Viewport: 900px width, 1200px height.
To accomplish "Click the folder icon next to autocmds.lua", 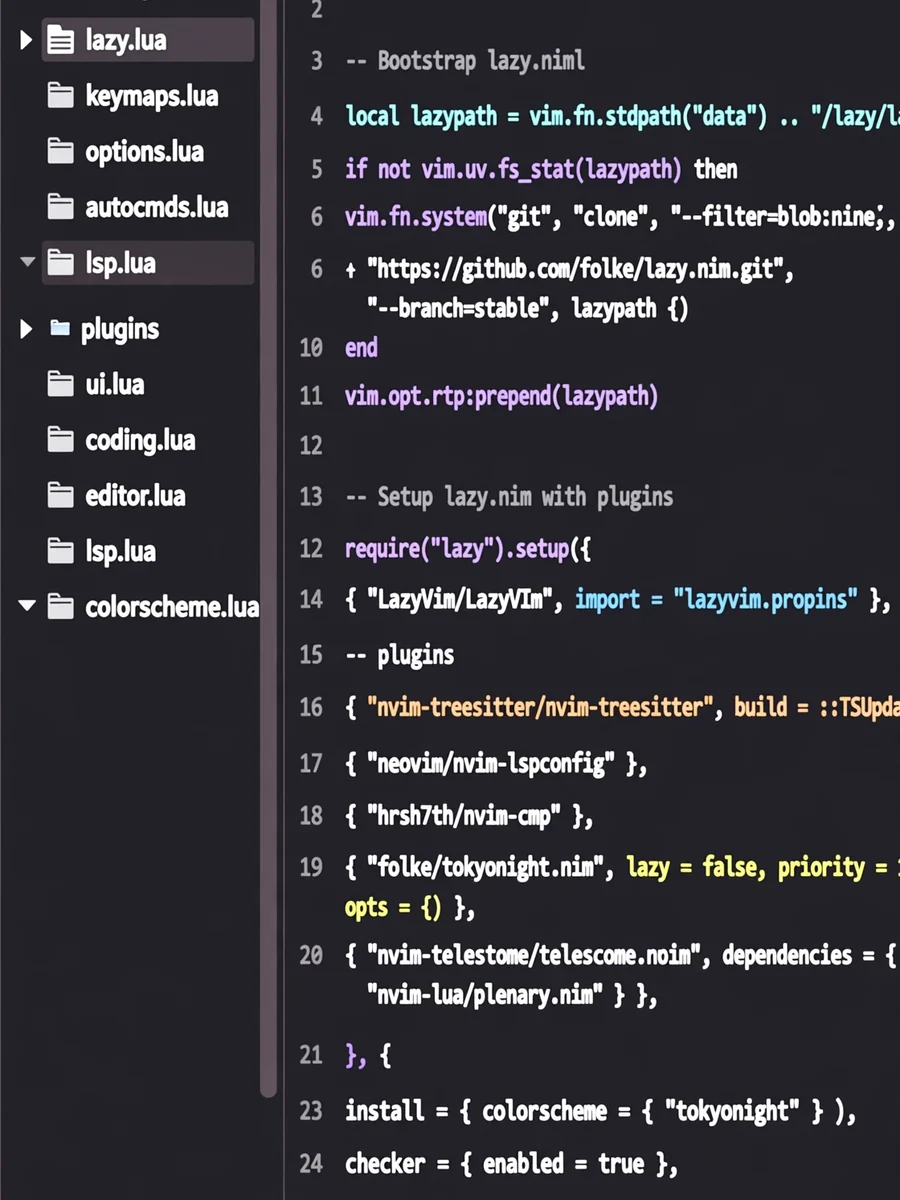I will pos(61,207).
